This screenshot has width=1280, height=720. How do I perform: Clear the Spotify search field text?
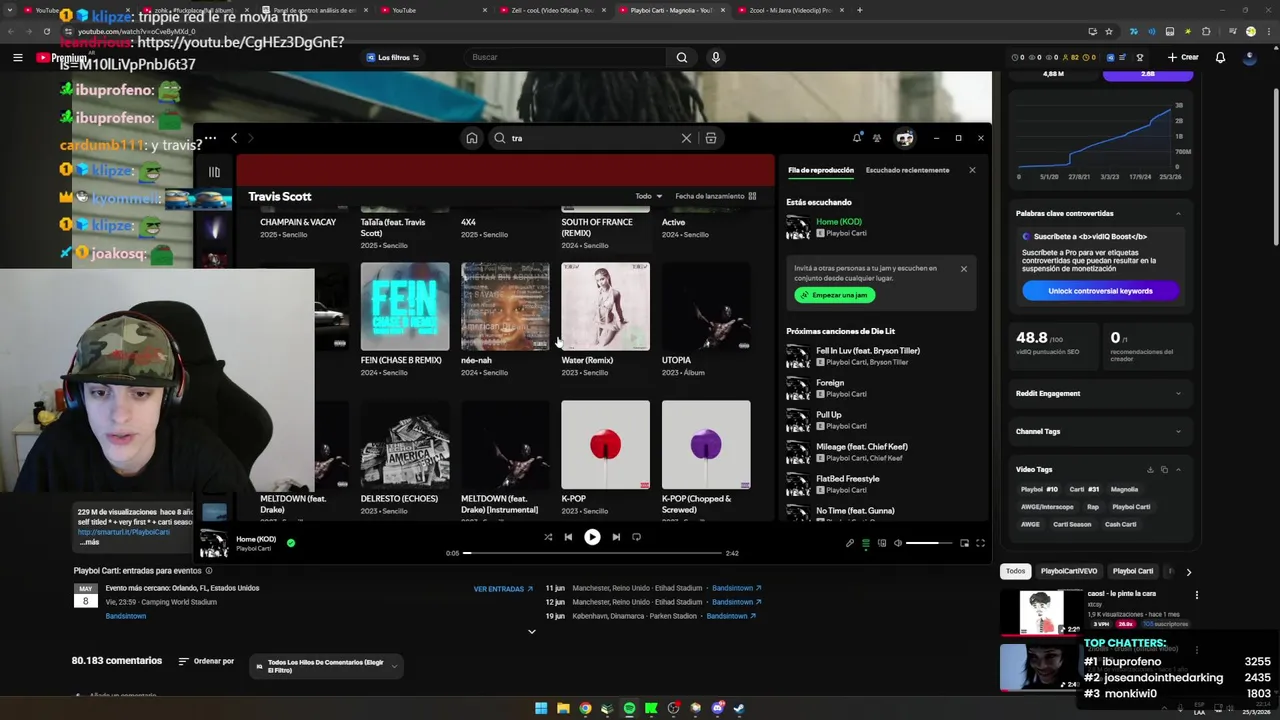(686, 138)
